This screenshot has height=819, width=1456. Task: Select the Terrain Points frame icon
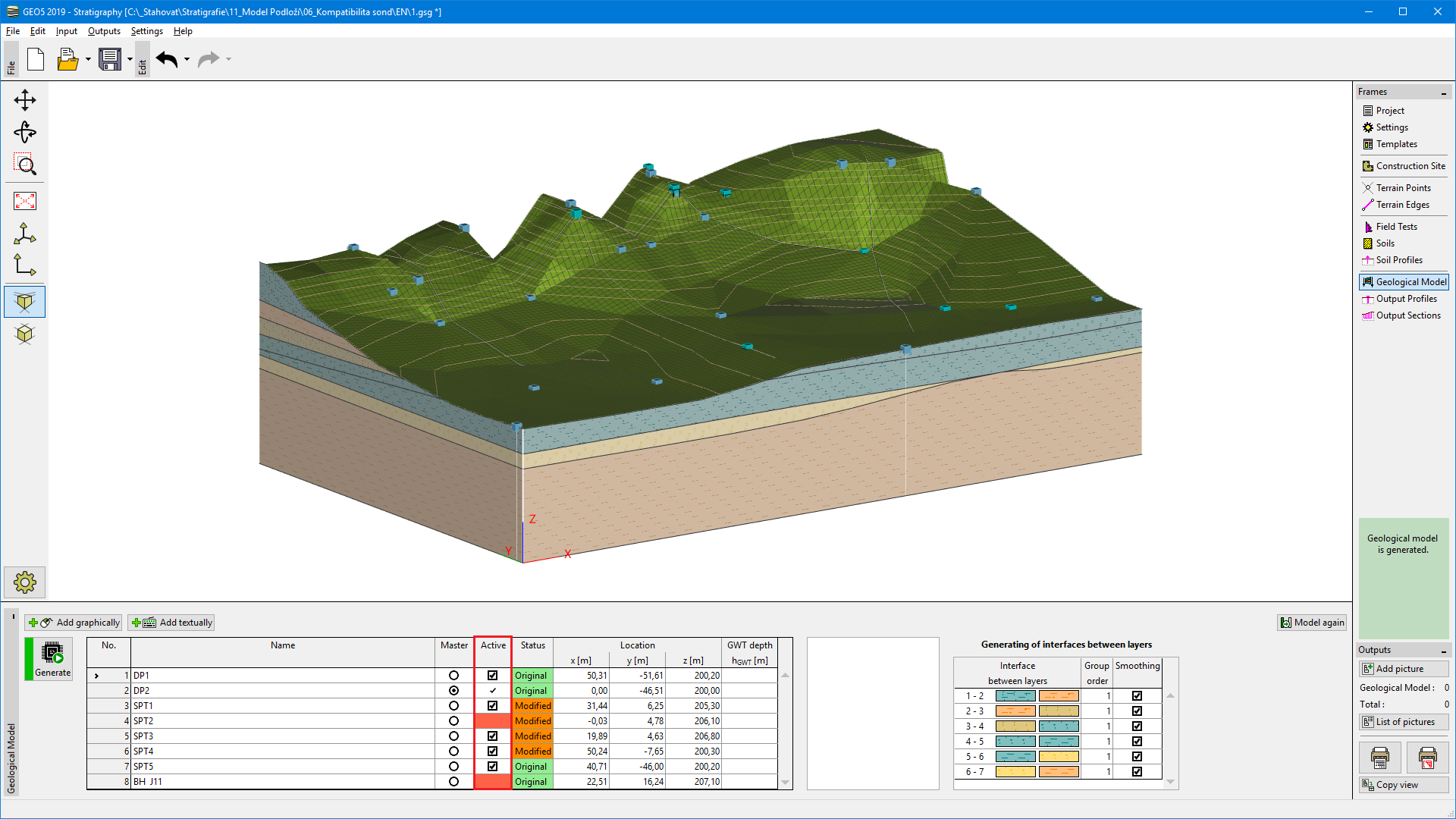click(x=1367, y=188)
